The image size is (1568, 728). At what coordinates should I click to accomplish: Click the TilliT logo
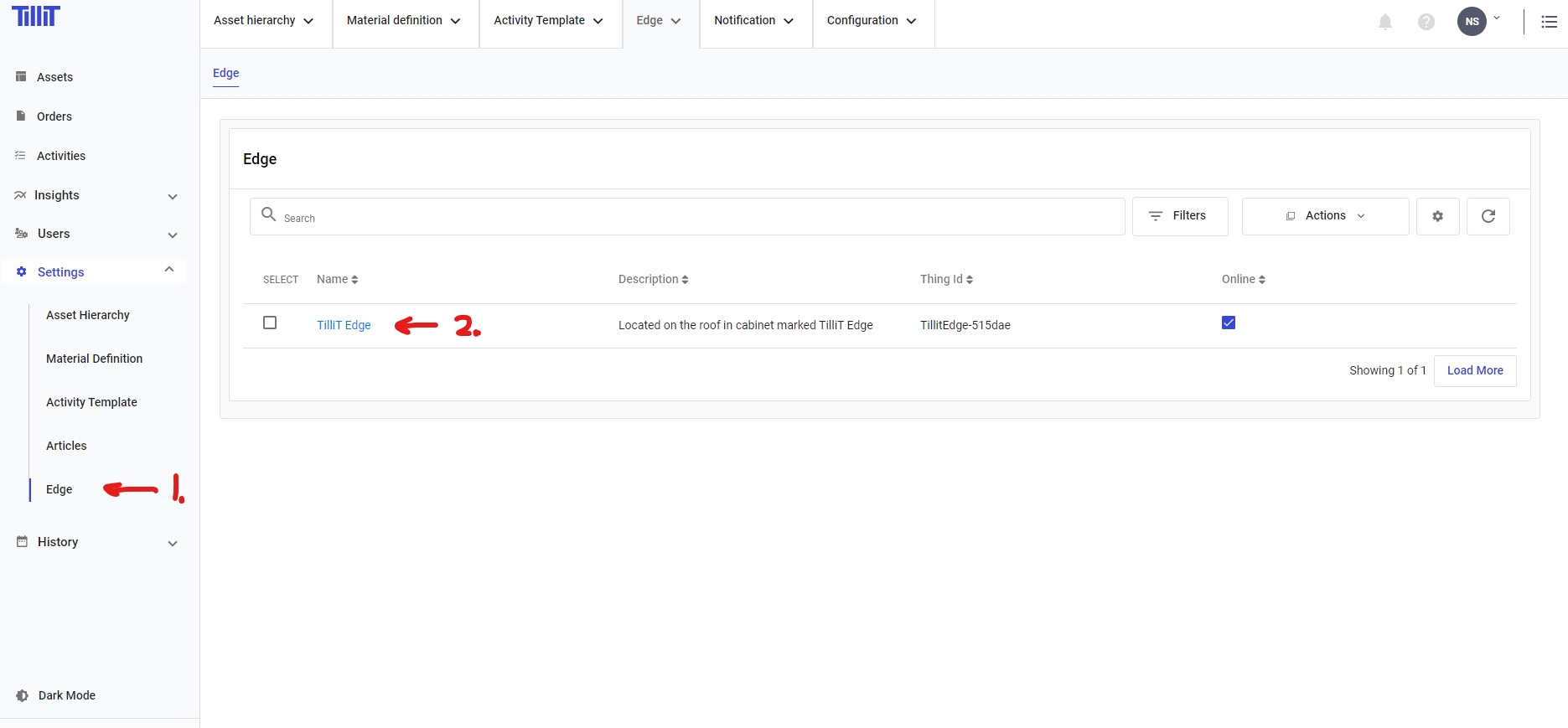35,16
